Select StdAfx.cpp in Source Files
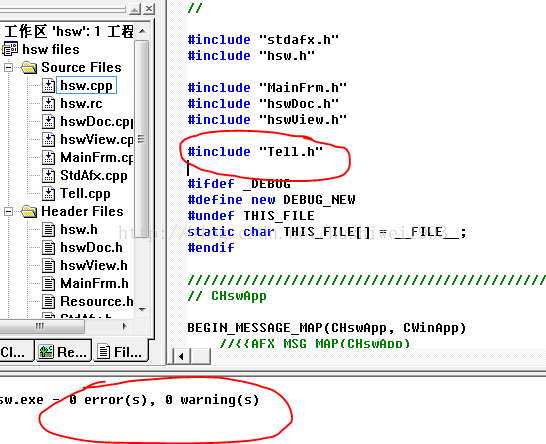Viewport: 546px width, 444px height. click(94, 176)
